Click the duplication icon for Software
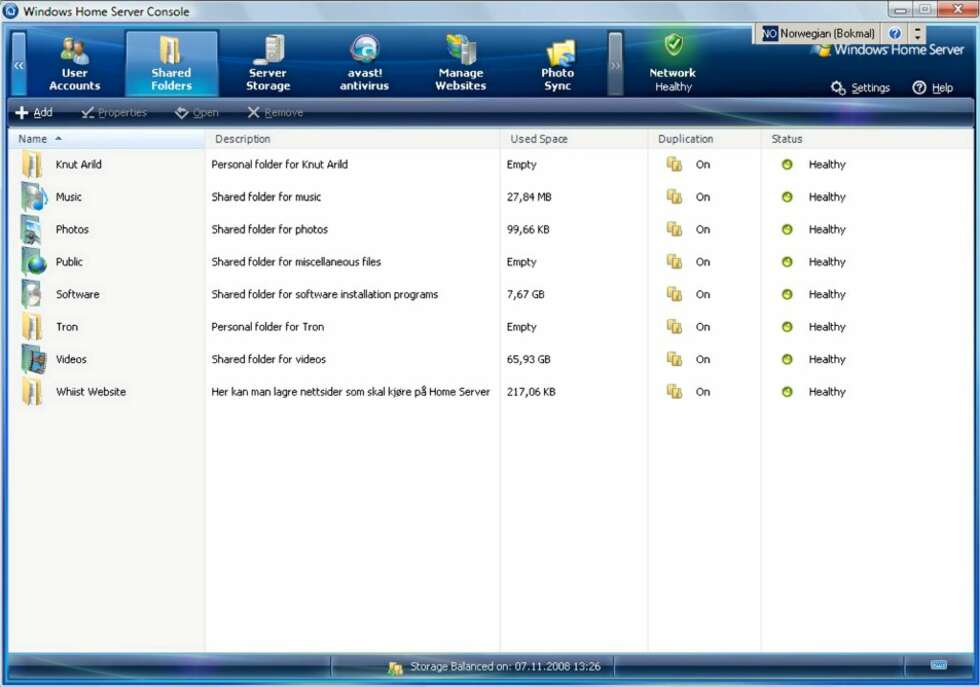Screen dimensions: 980x687 click(674, 294)
